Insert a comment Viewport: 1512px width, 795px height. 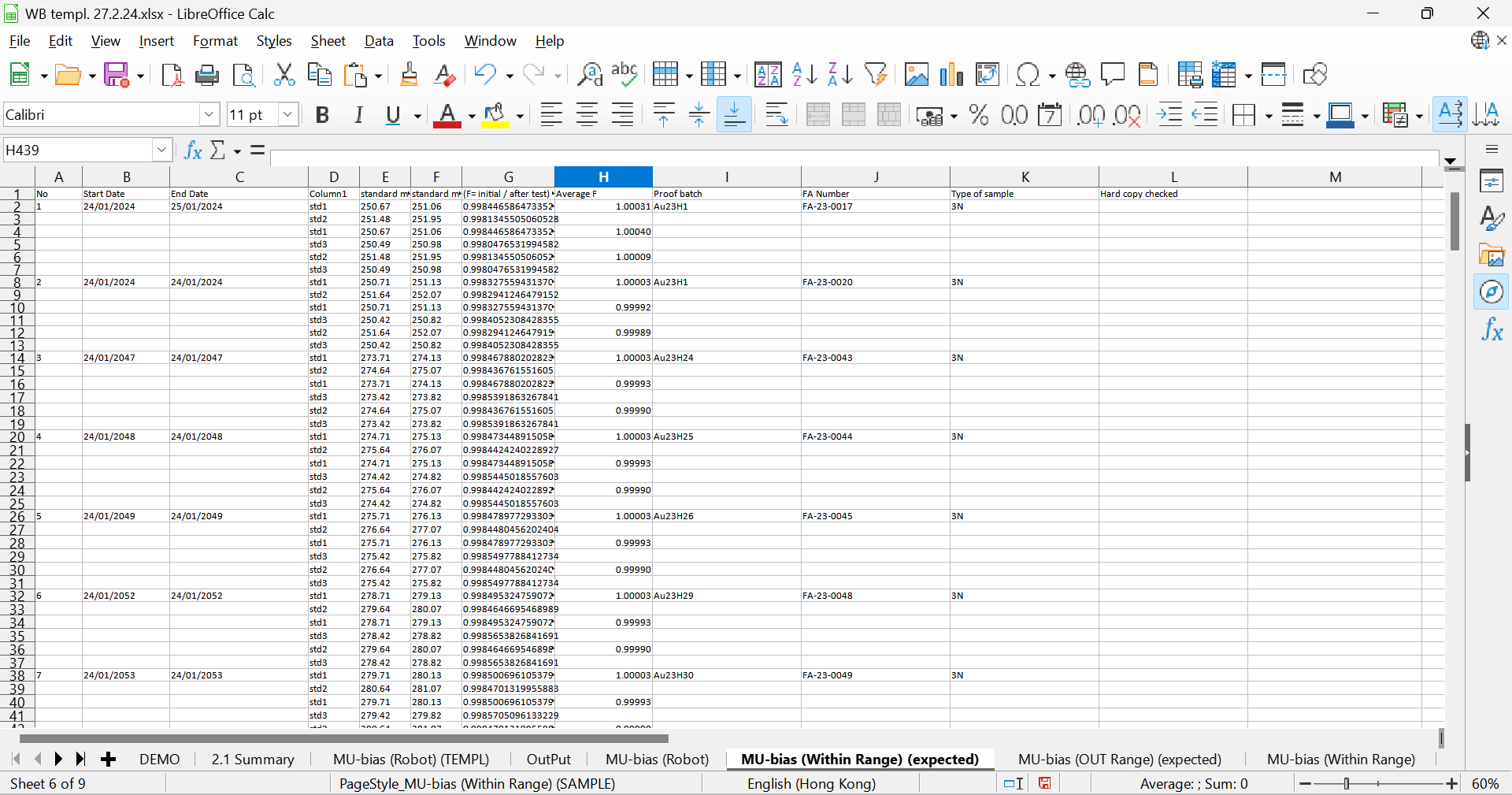pos(1113,75)
